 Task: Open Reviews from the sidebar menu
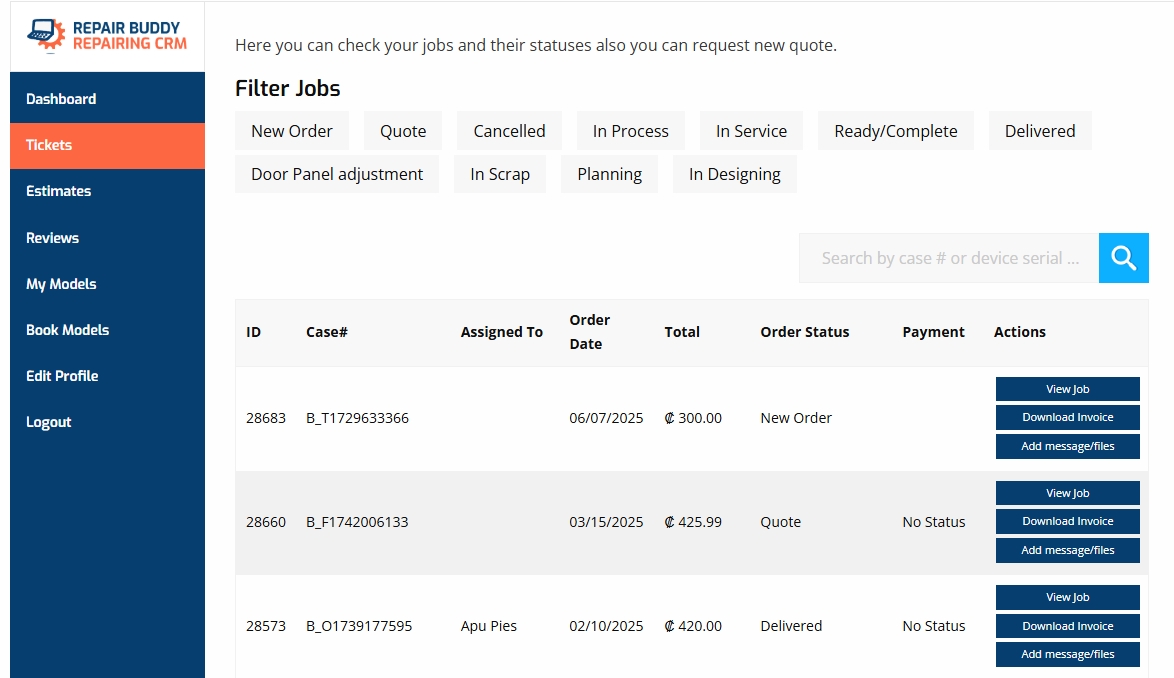click(x=52, y=238)
